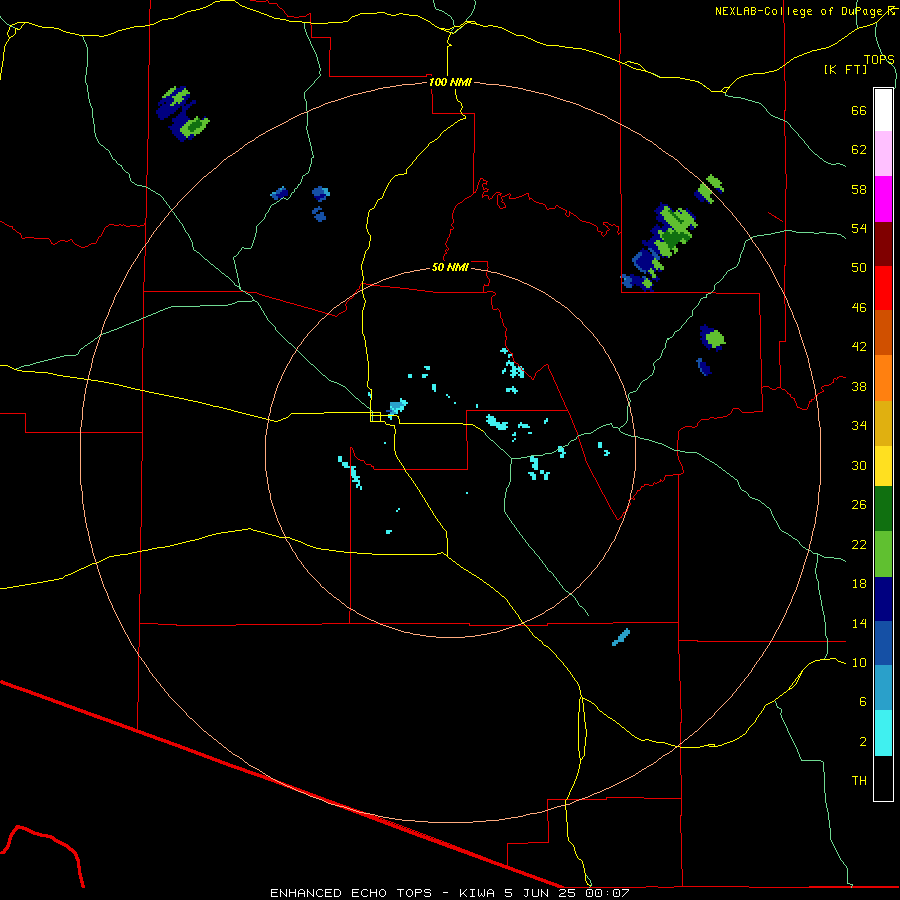Click the "54" legend value
Image resolution: width=900 pixels, height=900 pixels.
(x=859, y=228)
